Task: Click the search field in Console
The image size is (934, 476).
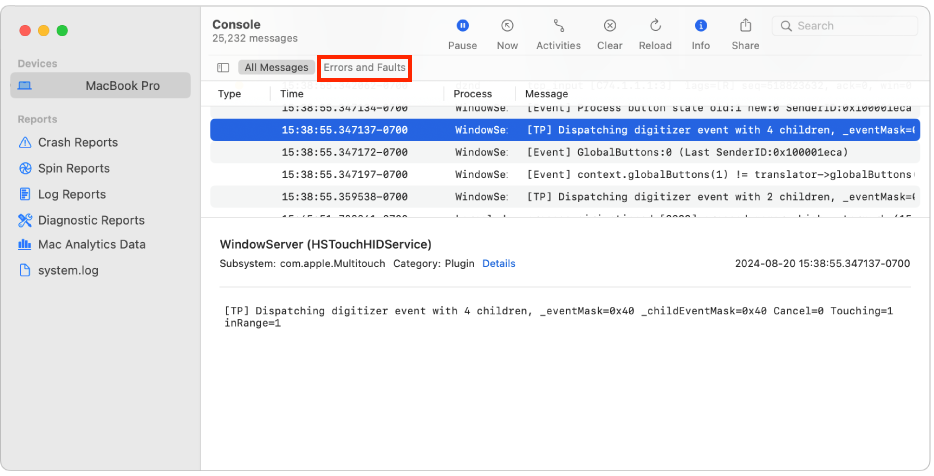Action: coord(845,26)
